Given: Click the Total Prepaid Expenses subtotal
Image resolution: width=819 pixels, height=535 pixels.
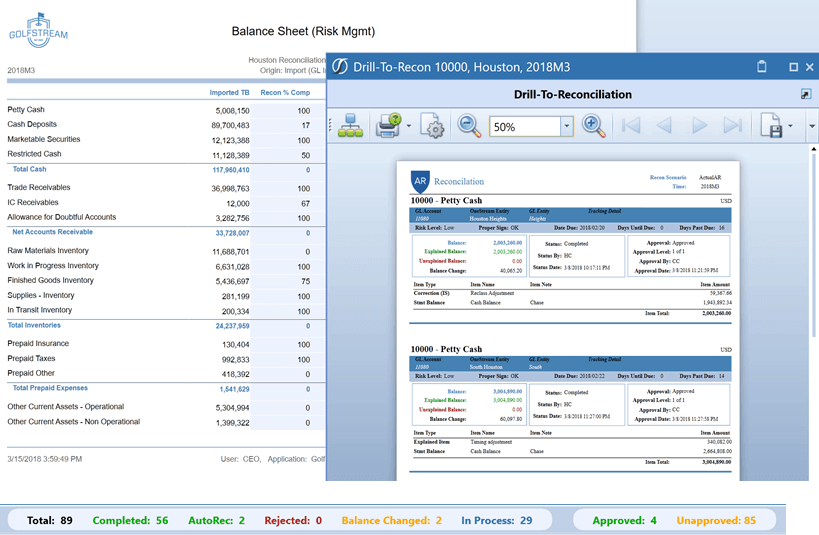Looking at the screenshot, I should click(50, 388).
